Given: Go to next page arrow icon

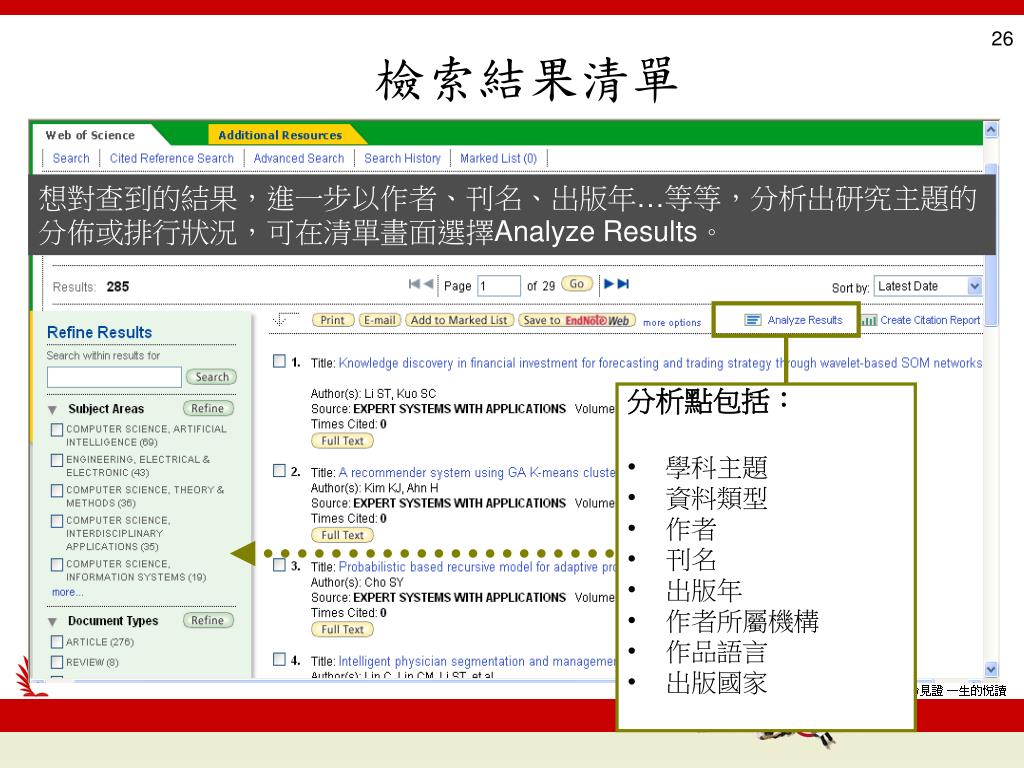Looking at the screenshot, I should point(609,283).
